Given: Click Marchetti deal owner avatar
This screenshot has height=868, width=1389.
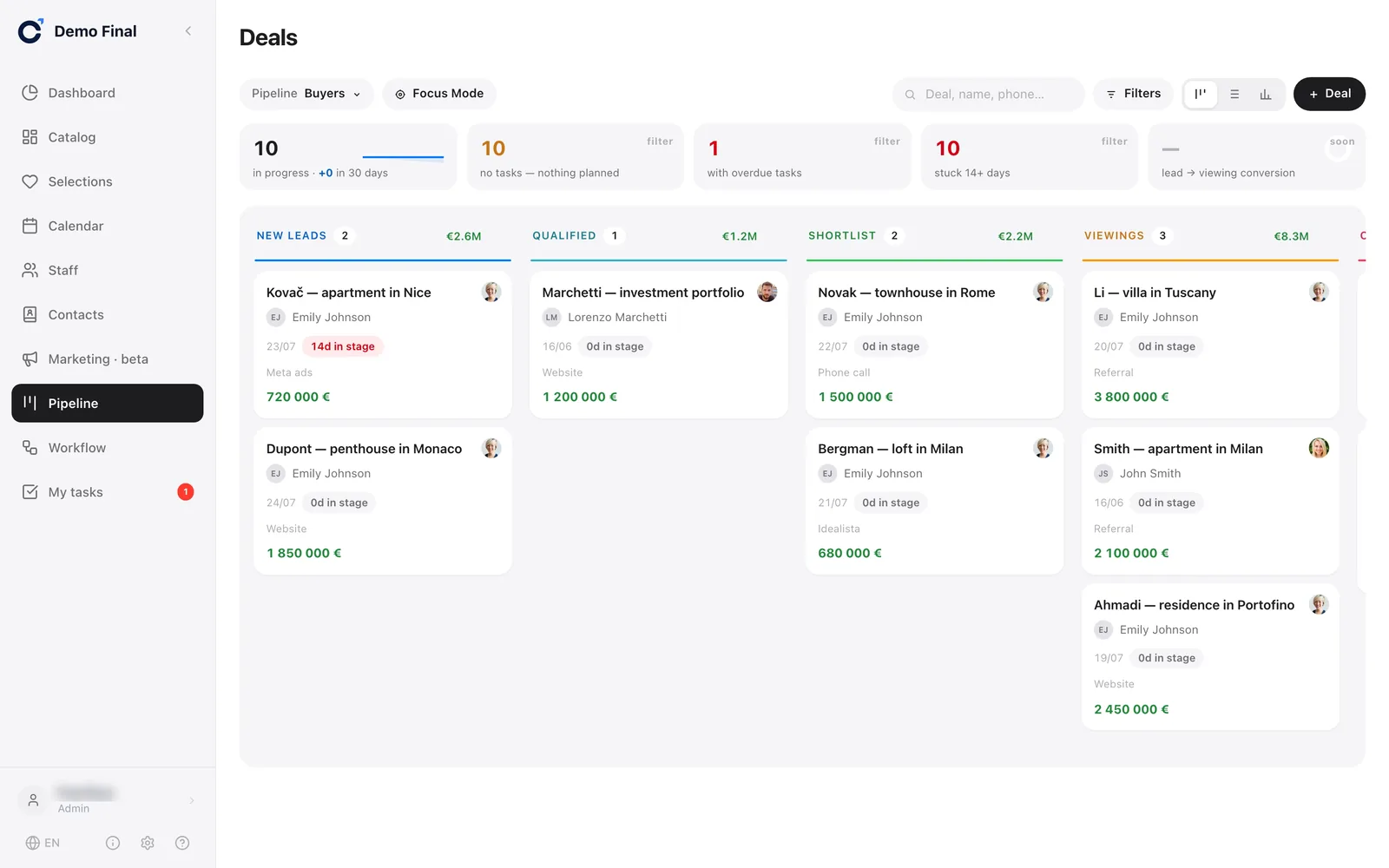Looking at the screenshot, I should tap(767, 292).
